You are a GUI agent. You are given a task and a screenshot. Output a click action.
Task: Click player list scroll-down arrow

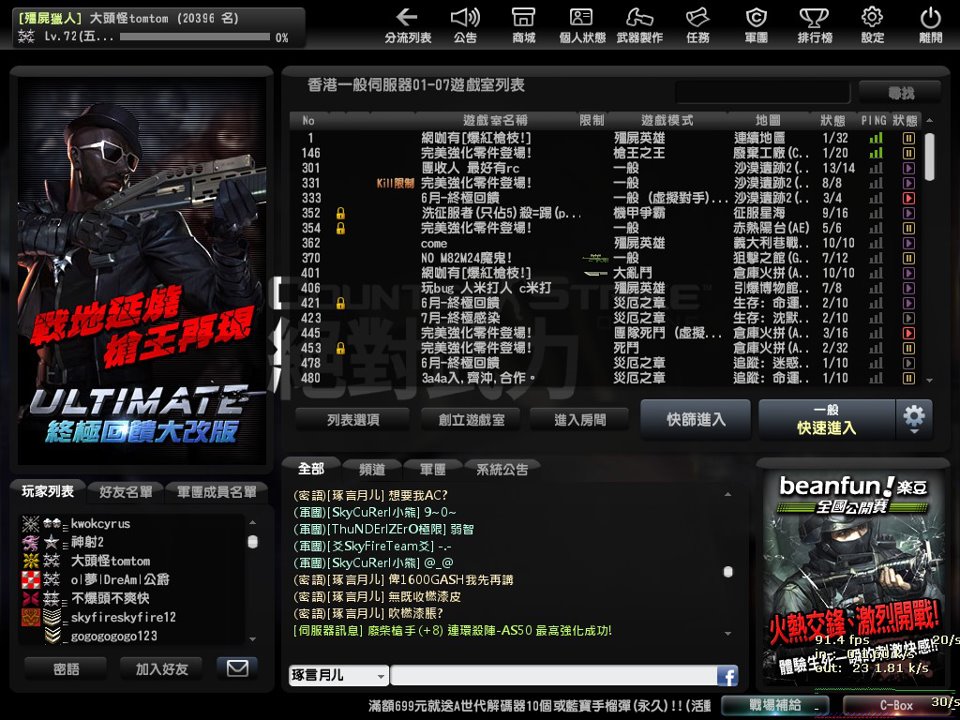tap(252, 639)
